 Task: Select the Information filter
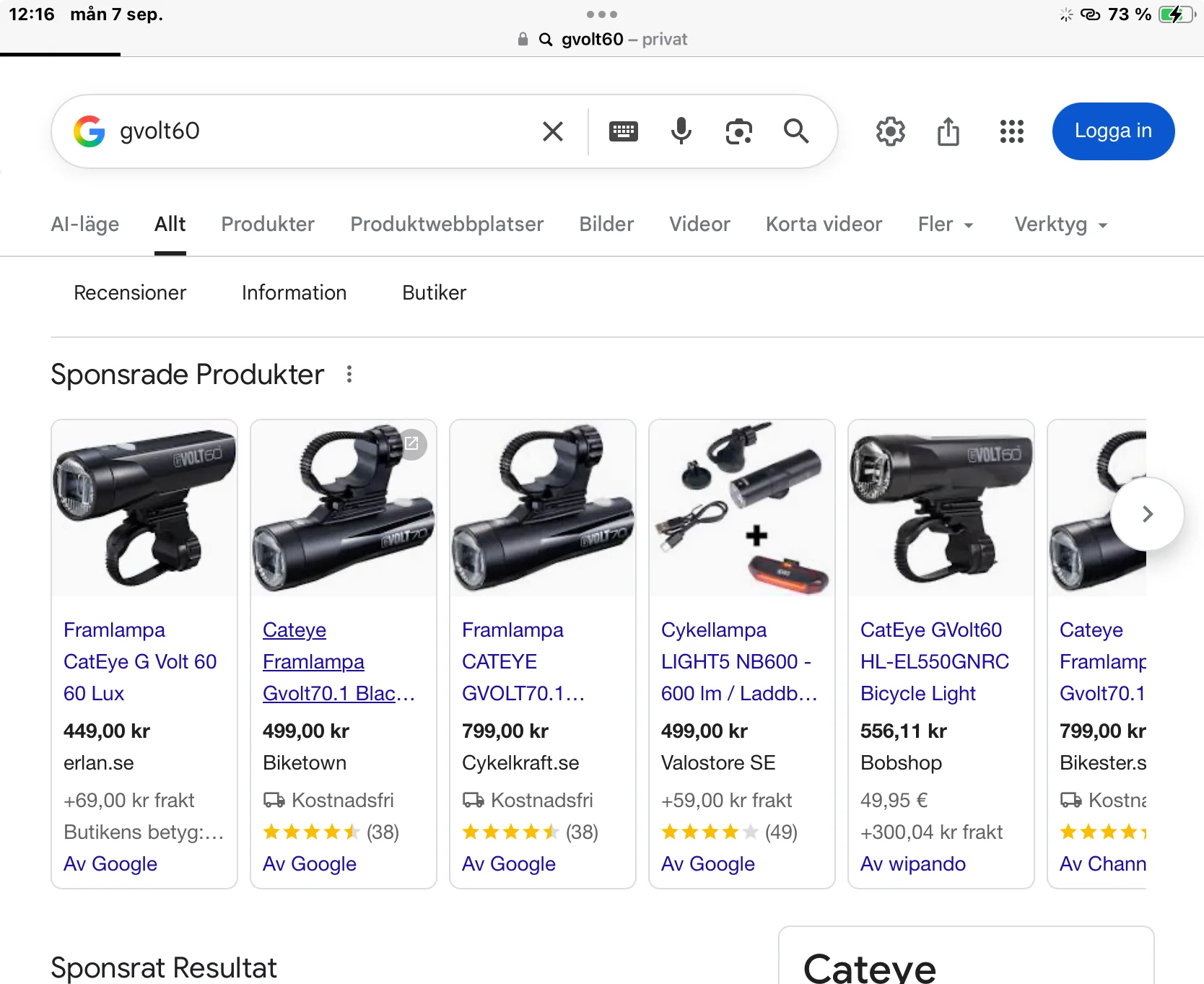(x=294, y=292)
